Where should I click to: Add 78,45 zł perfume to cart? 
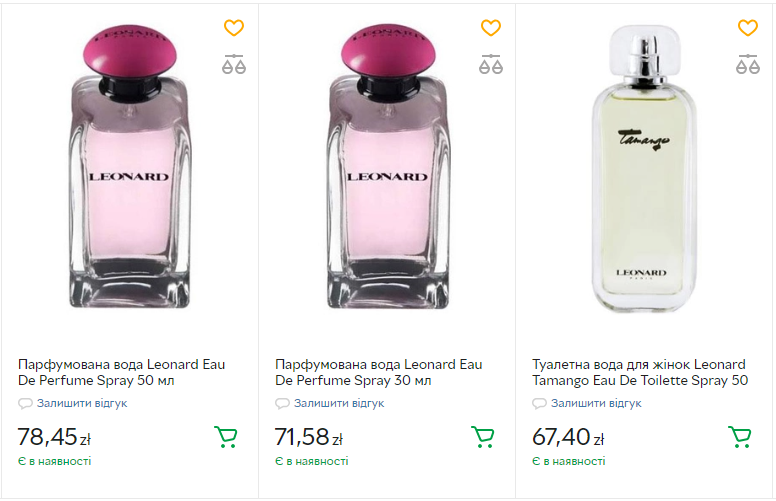pos(226,437)
